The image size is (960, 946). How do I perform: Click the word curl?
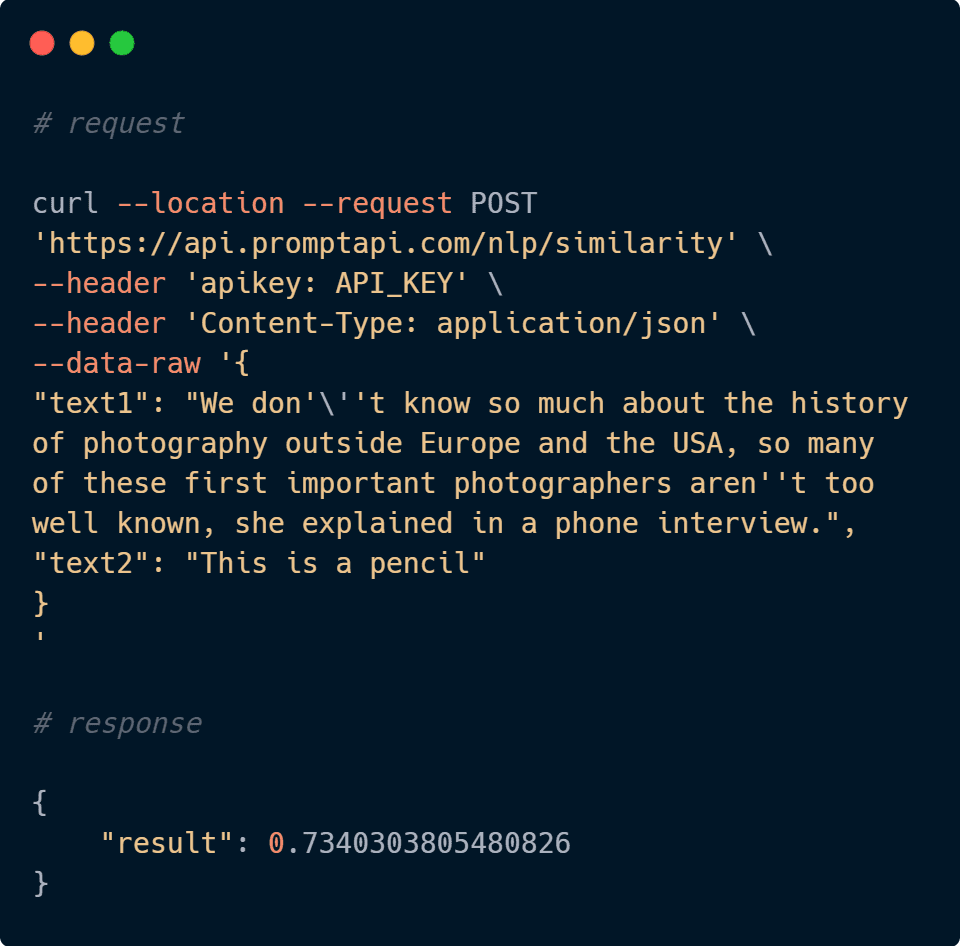[66, 203]
